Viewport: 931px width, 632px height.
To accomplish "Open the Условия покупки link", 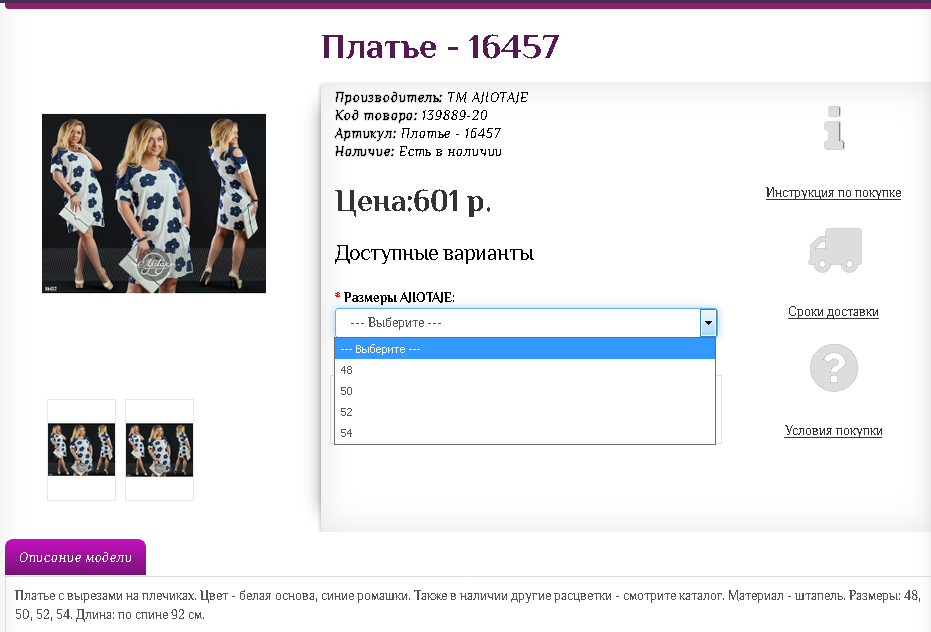I will tap(833, 431).
